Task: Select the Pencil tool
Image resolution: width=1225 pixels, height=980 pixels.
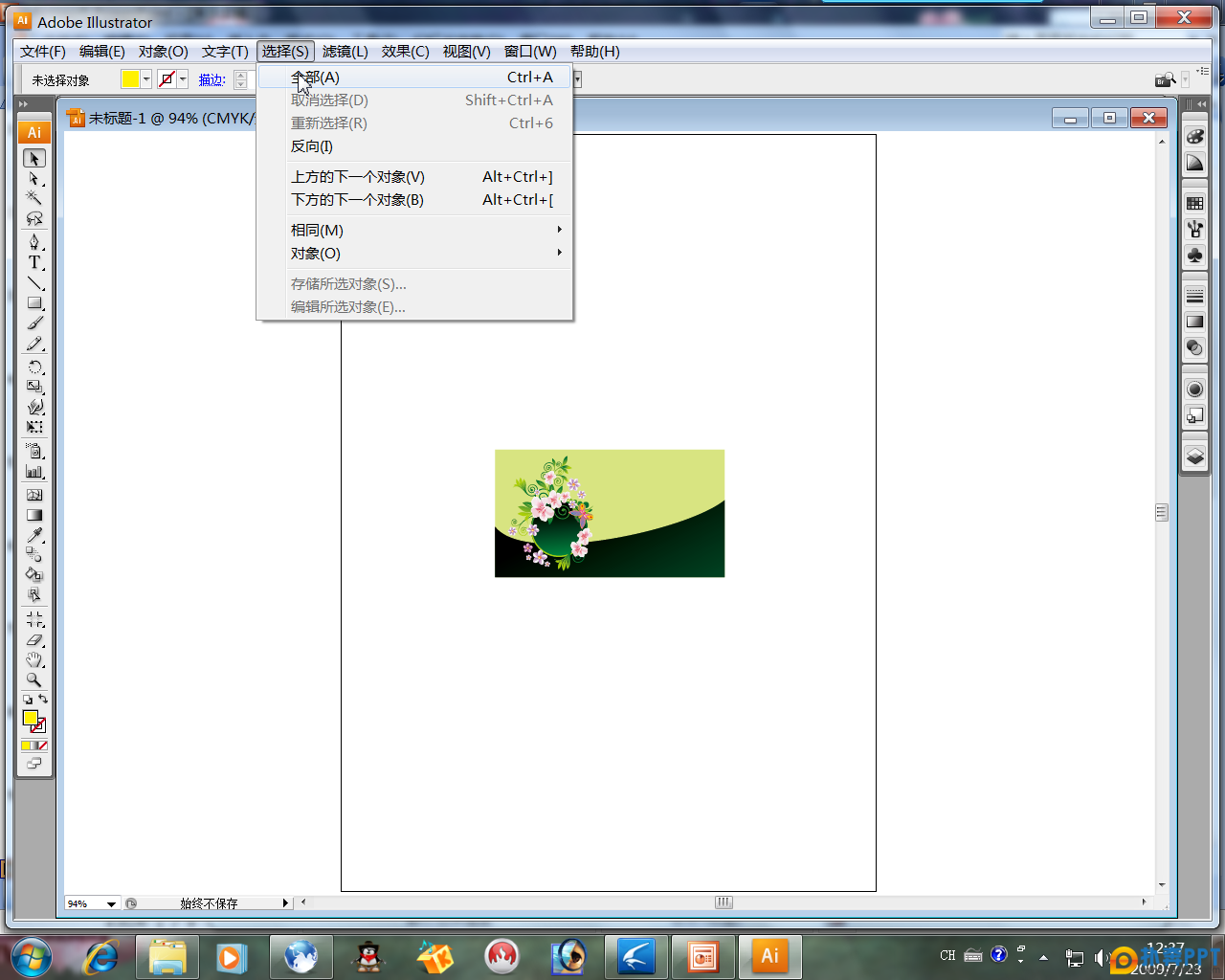Action: (34, 343)
